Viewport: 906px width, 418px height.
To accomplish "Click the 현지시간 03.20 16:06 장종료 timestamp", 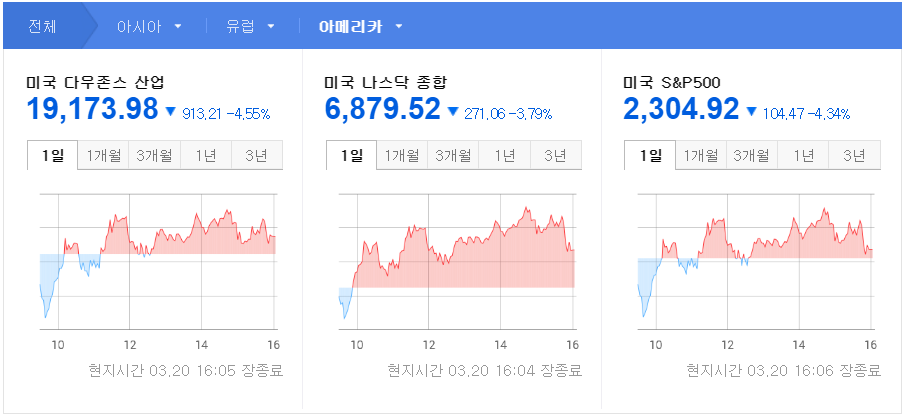I will point(783,370).
